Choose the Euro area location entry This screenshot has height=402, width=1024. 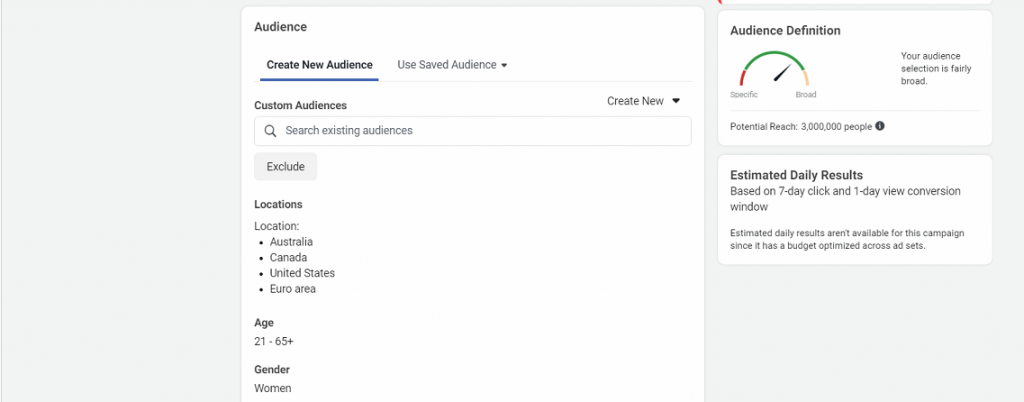[293, 289]
